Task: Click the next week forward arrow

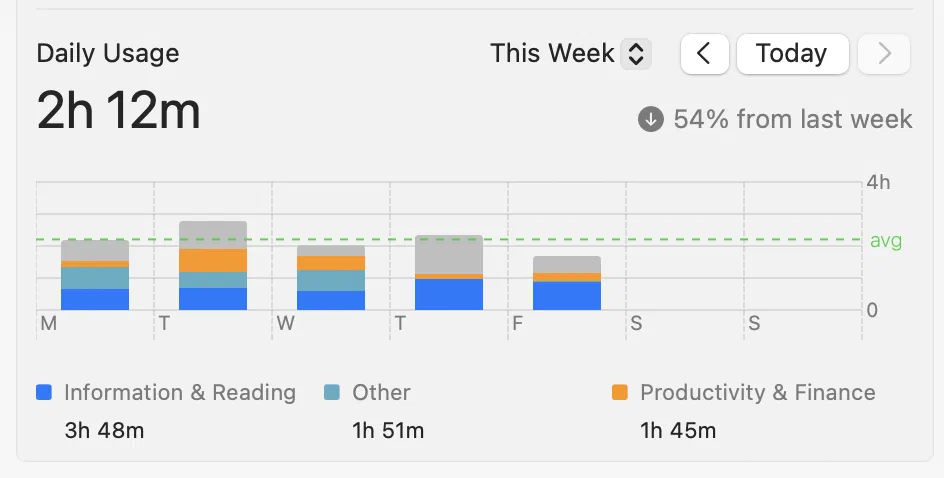Action: (884, 54)
